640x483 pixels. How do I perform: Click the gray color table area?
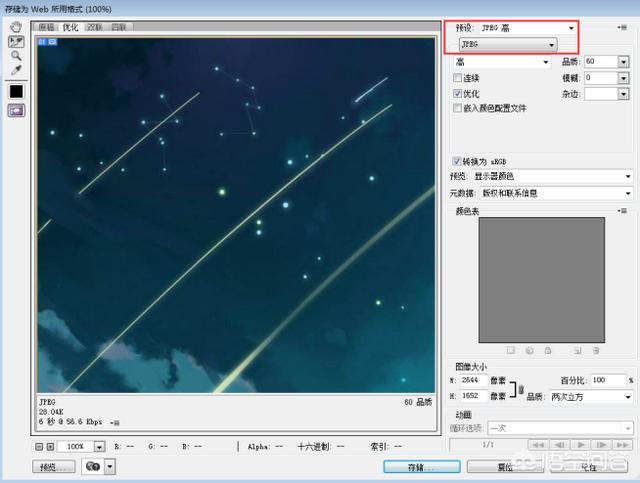click(542, 280)
